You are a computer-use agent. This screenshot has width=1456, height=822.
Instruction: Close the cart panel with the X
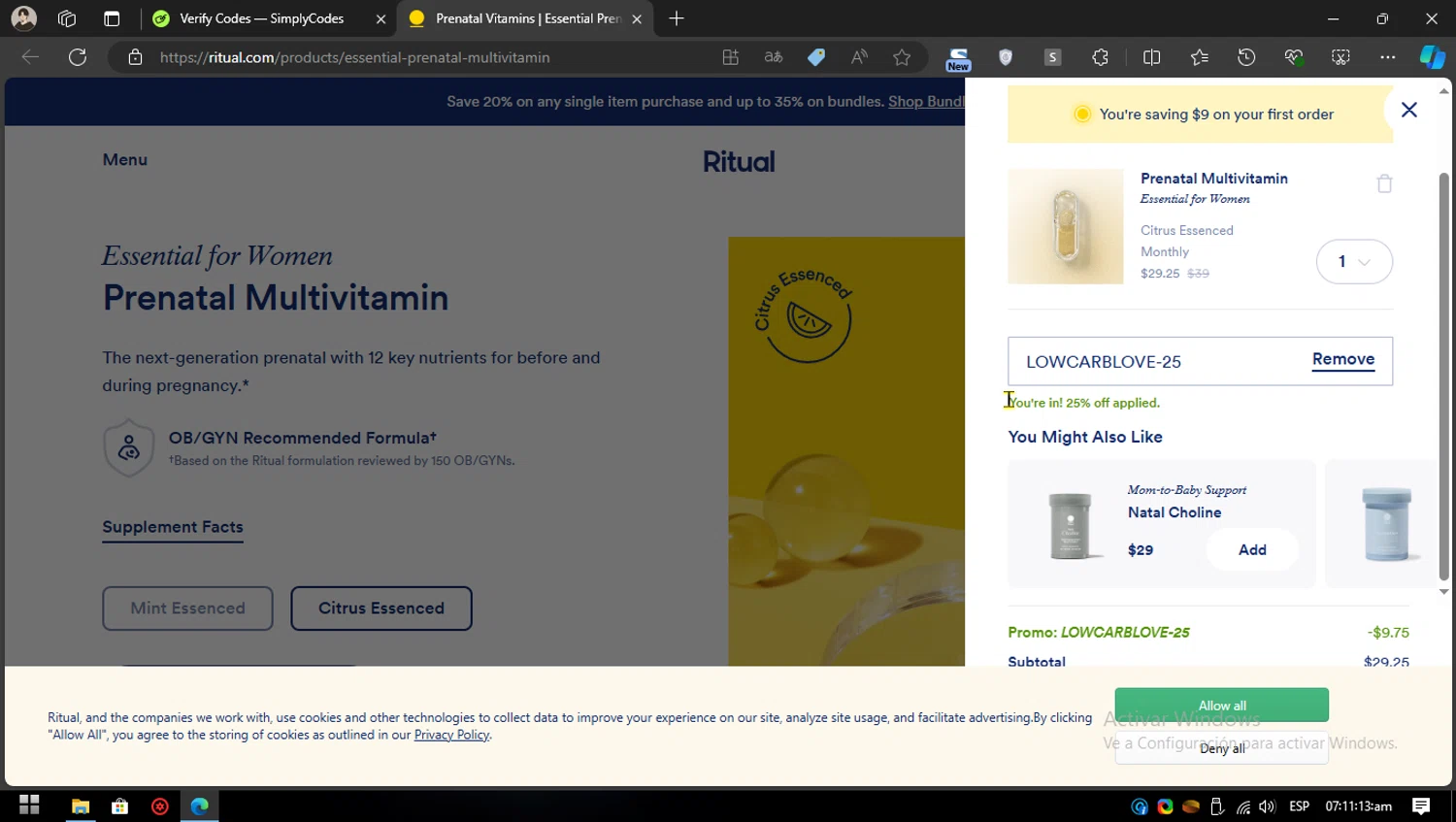1408,110
